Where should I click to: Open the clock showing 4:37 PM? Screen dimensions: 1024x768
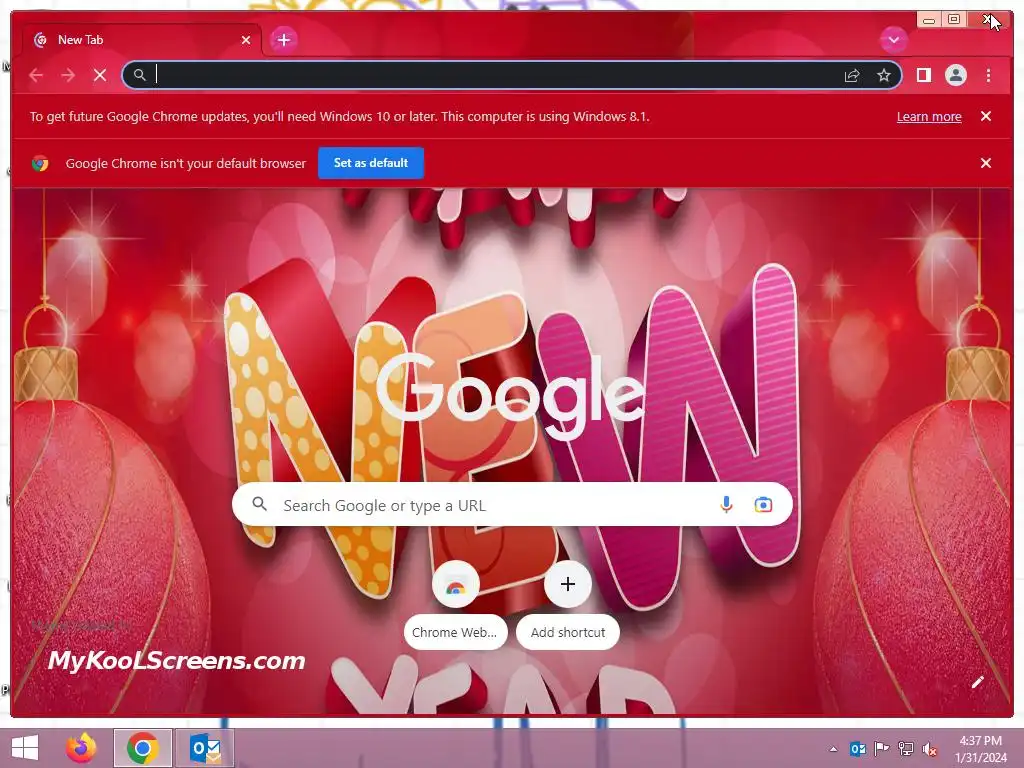[980, 749]
